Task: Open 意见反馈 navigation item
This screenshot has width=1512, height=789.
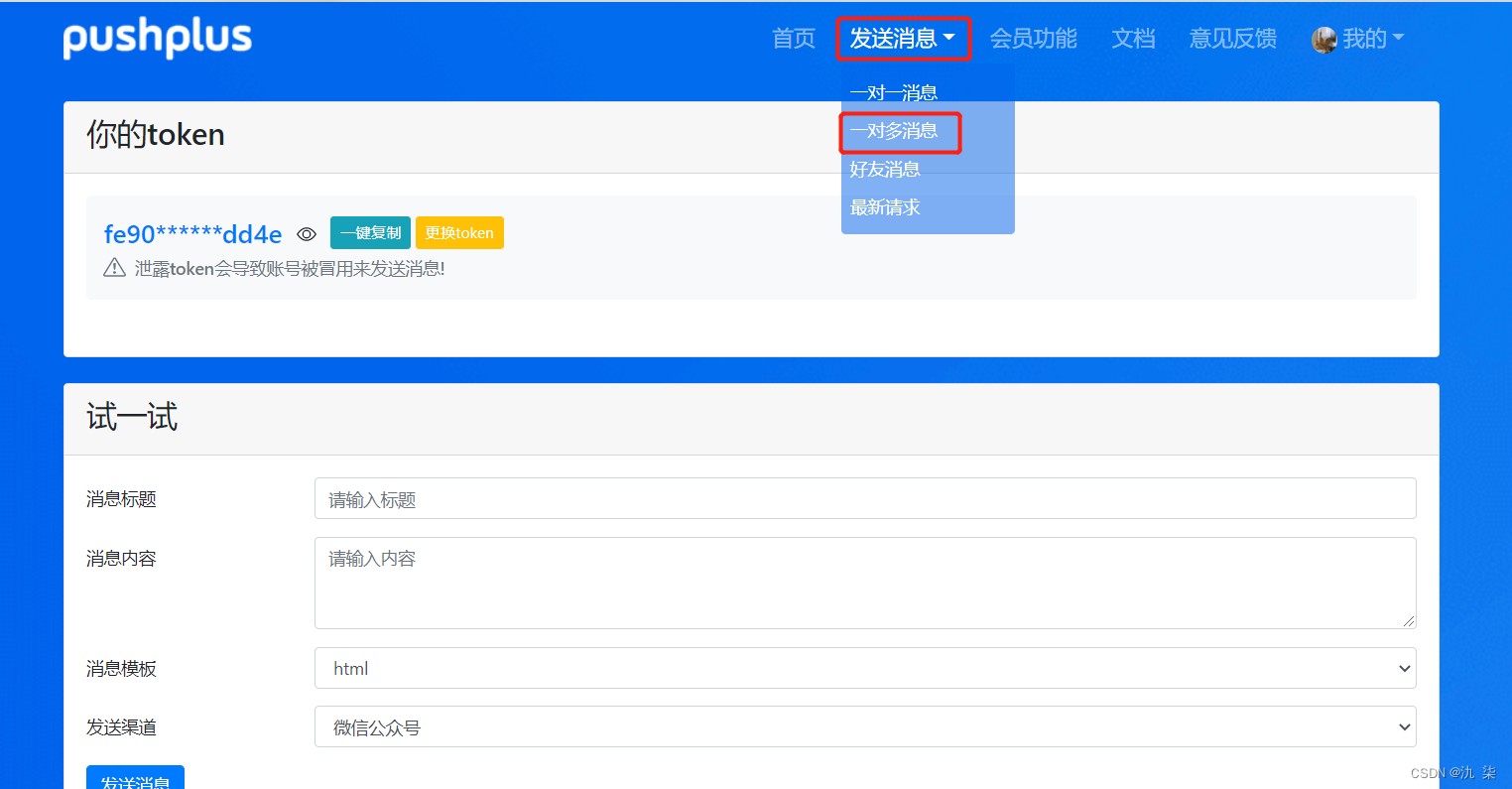Action: [x=1233, y=39]
